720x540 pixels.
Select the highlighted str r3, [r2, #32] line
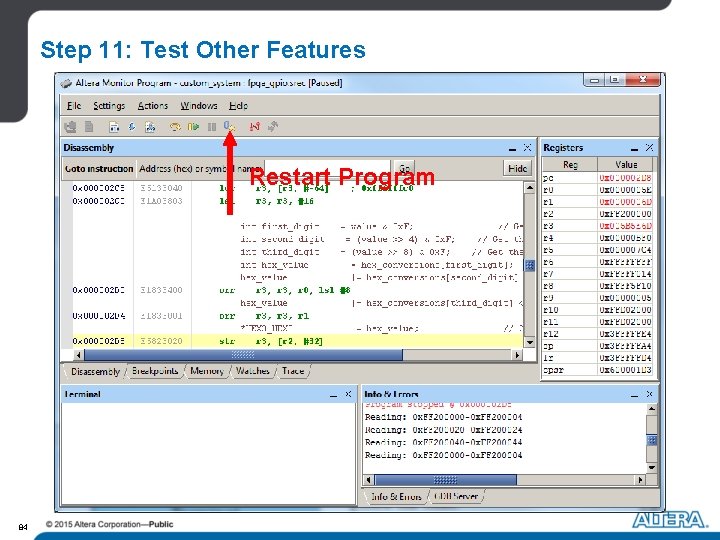[x=298, y=341]
